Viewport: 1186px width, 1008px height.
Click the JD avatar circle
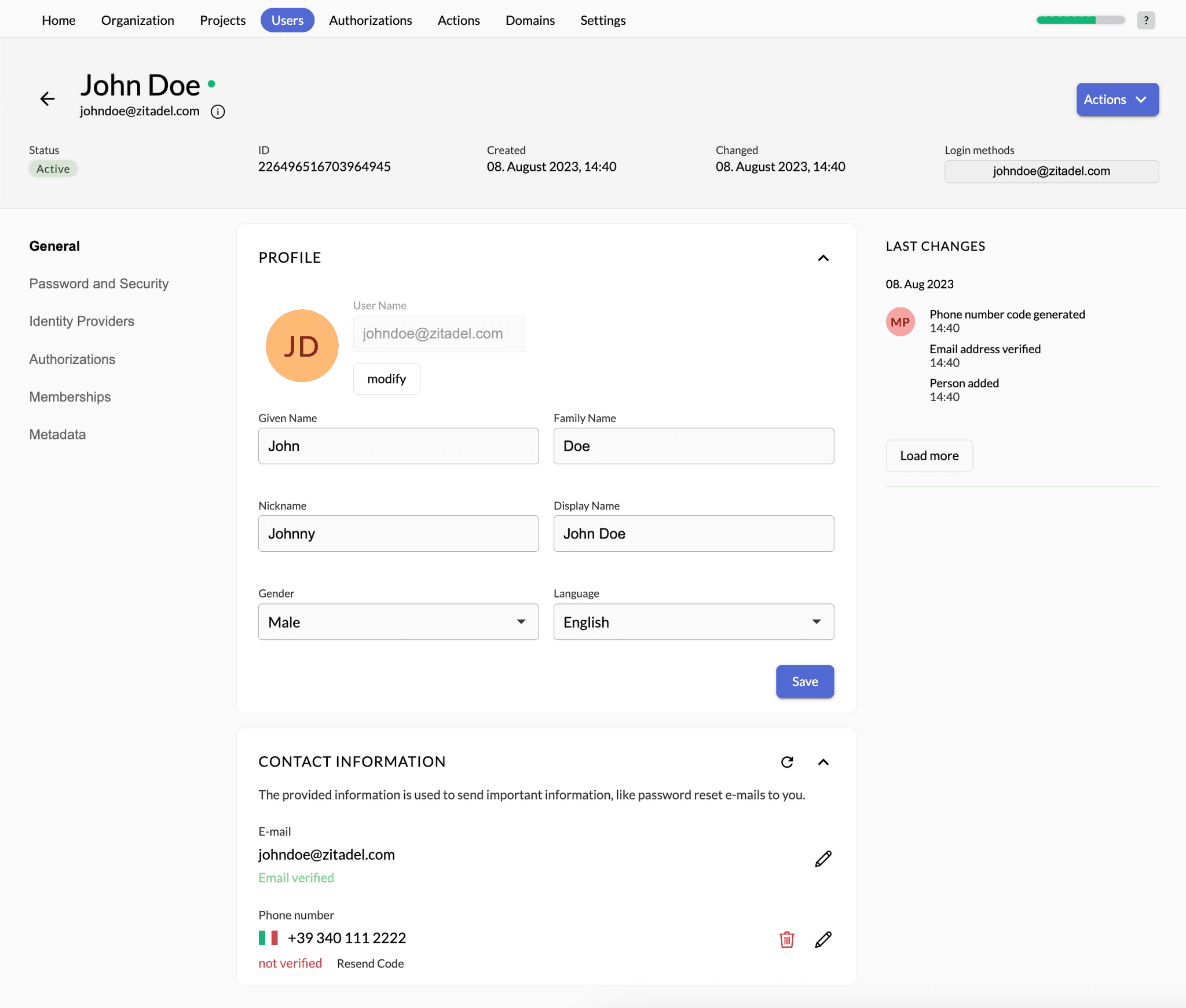(302, 346)
